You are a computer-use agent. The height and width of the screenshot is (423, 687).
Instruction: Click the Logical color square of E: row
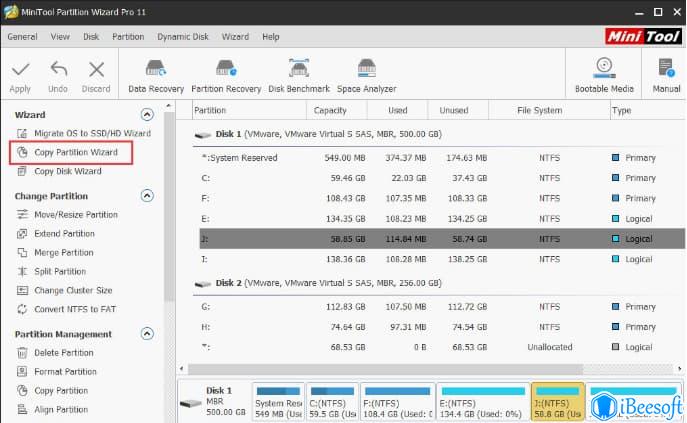point(616,218)
